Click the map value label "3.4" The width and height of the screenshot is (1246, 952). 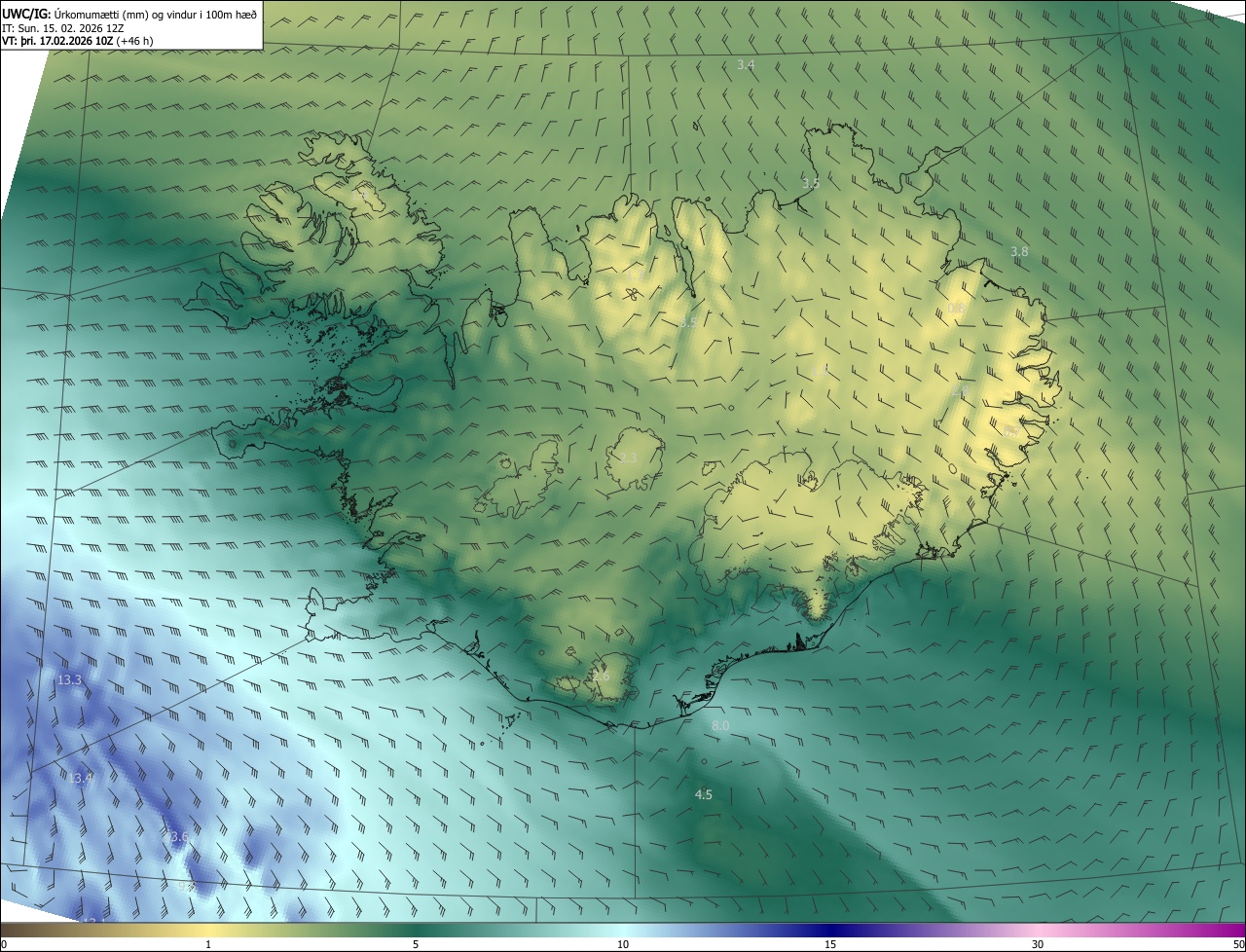(x=747, y=65)
